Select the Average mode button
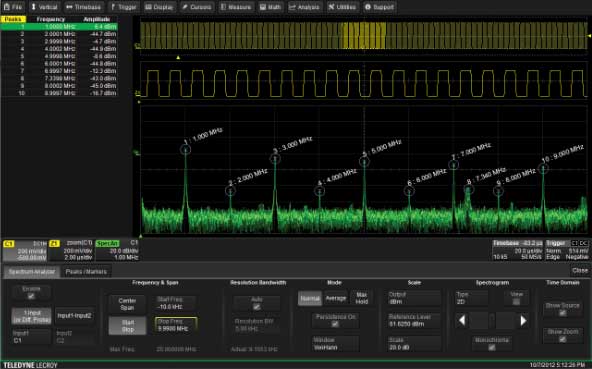The height and width of the screenshot is (369, 592). click(336, 298)
